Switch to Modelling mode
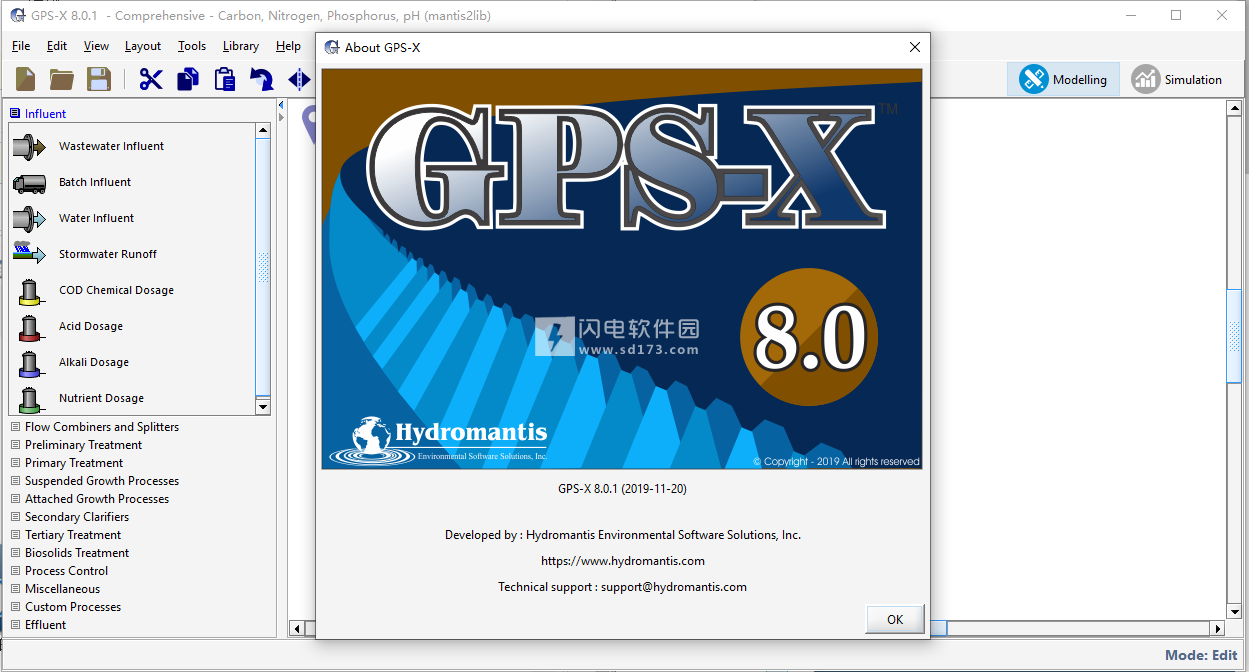The image size is (1249, 672). (x=1063, y=80)
